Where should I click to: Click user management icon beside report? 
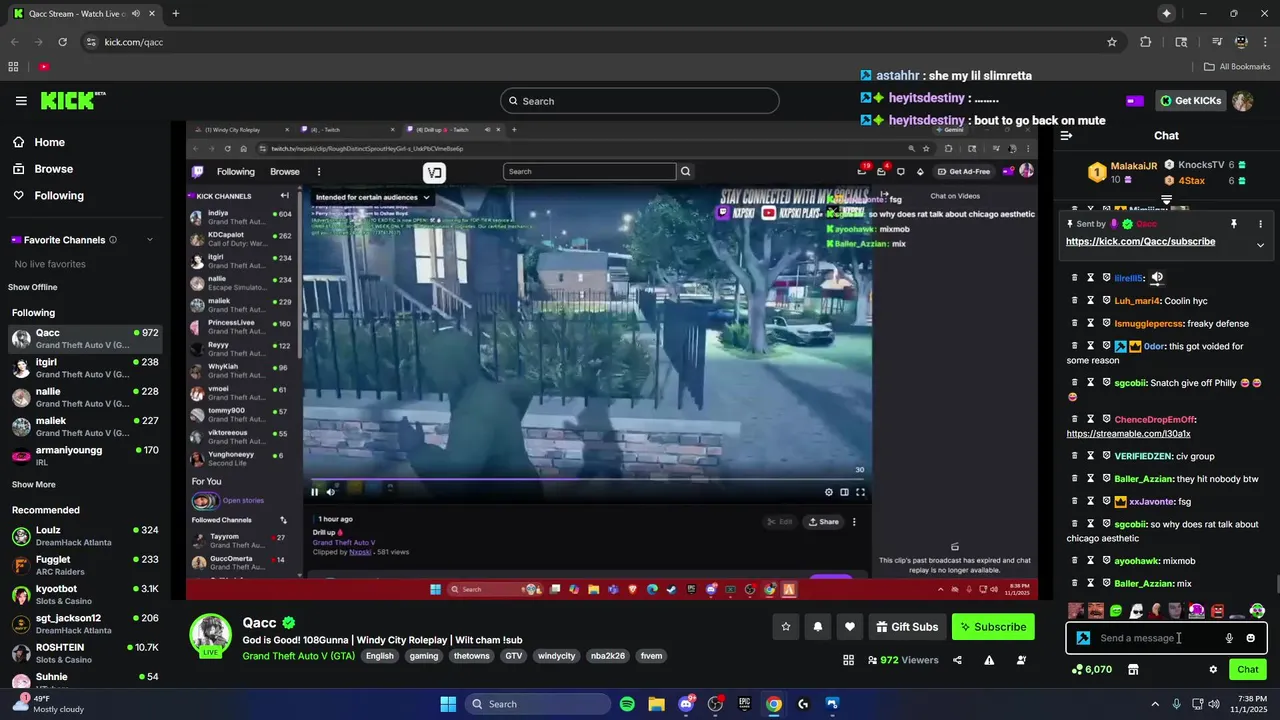click(x=1021, y=660)
